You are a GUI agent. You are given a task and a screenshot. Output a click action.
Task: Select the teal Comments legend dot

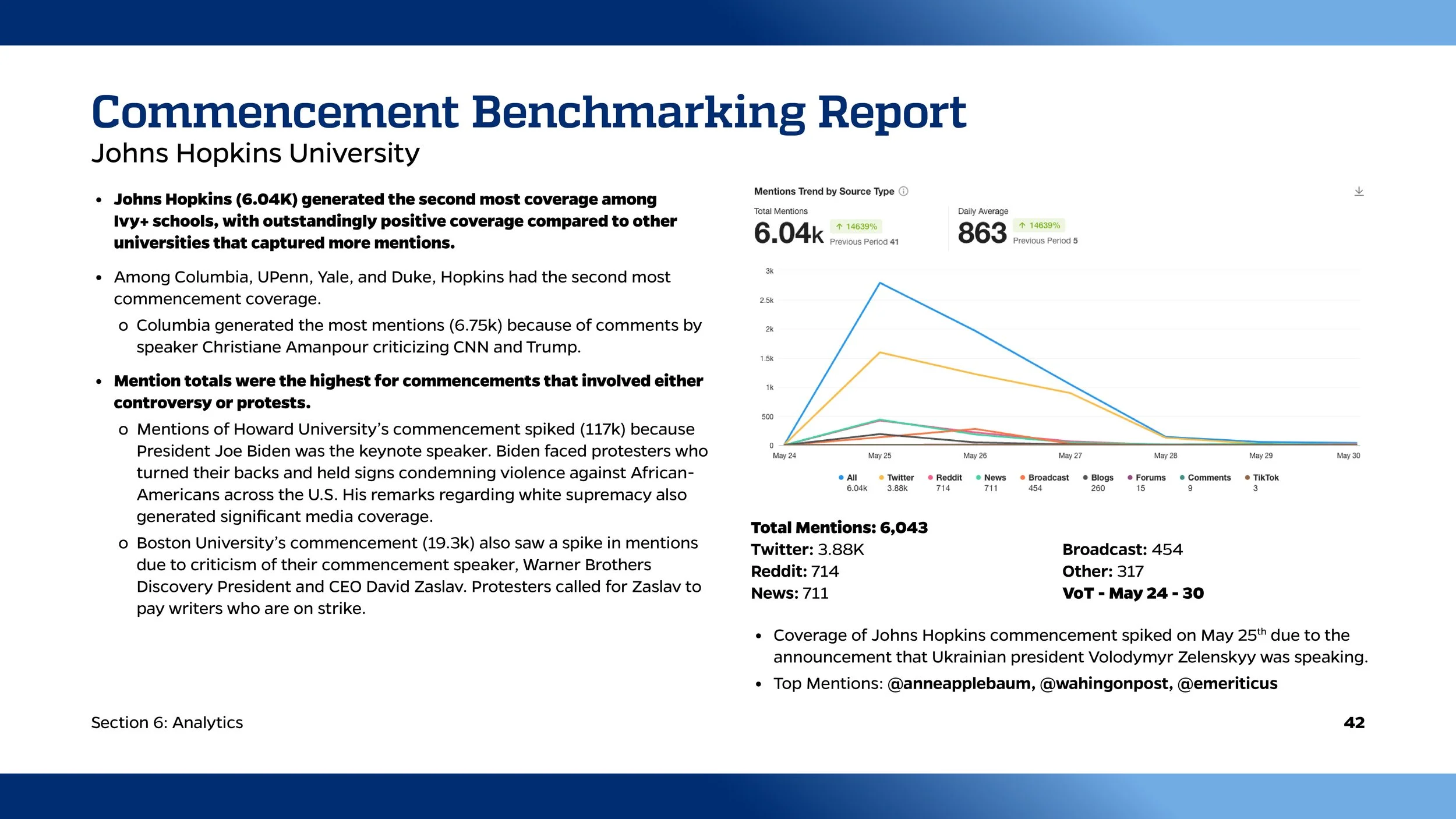point(1181,478)
